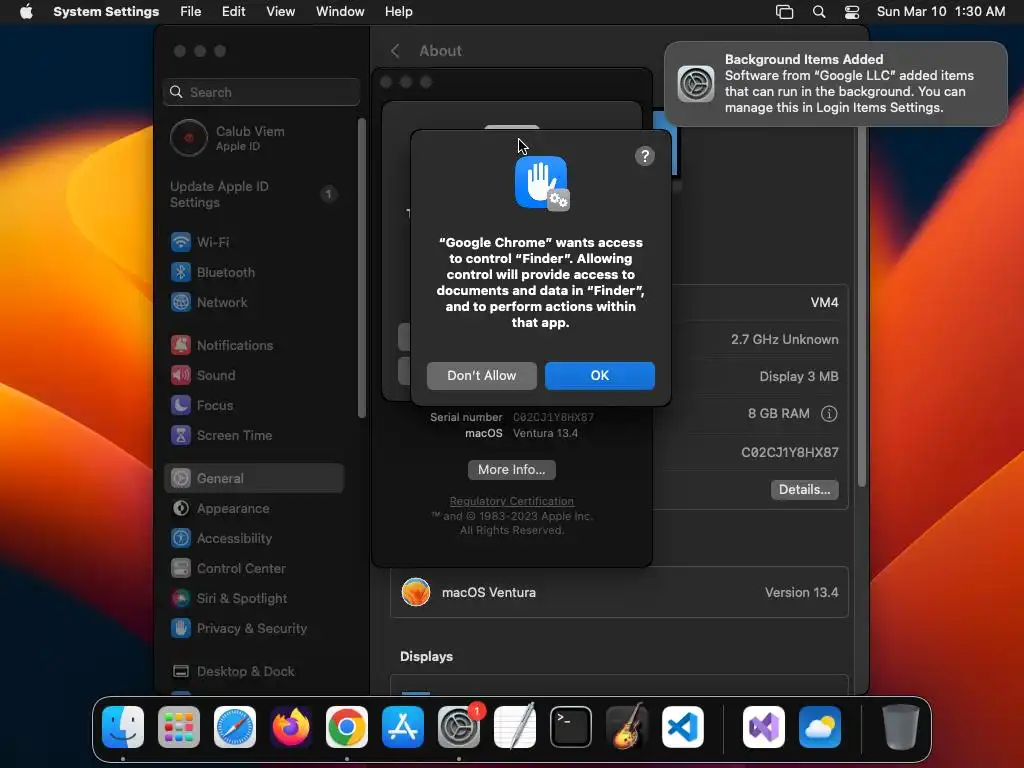Open Network settings in sidebar
Screen dimensions: 1024x768
255,302
